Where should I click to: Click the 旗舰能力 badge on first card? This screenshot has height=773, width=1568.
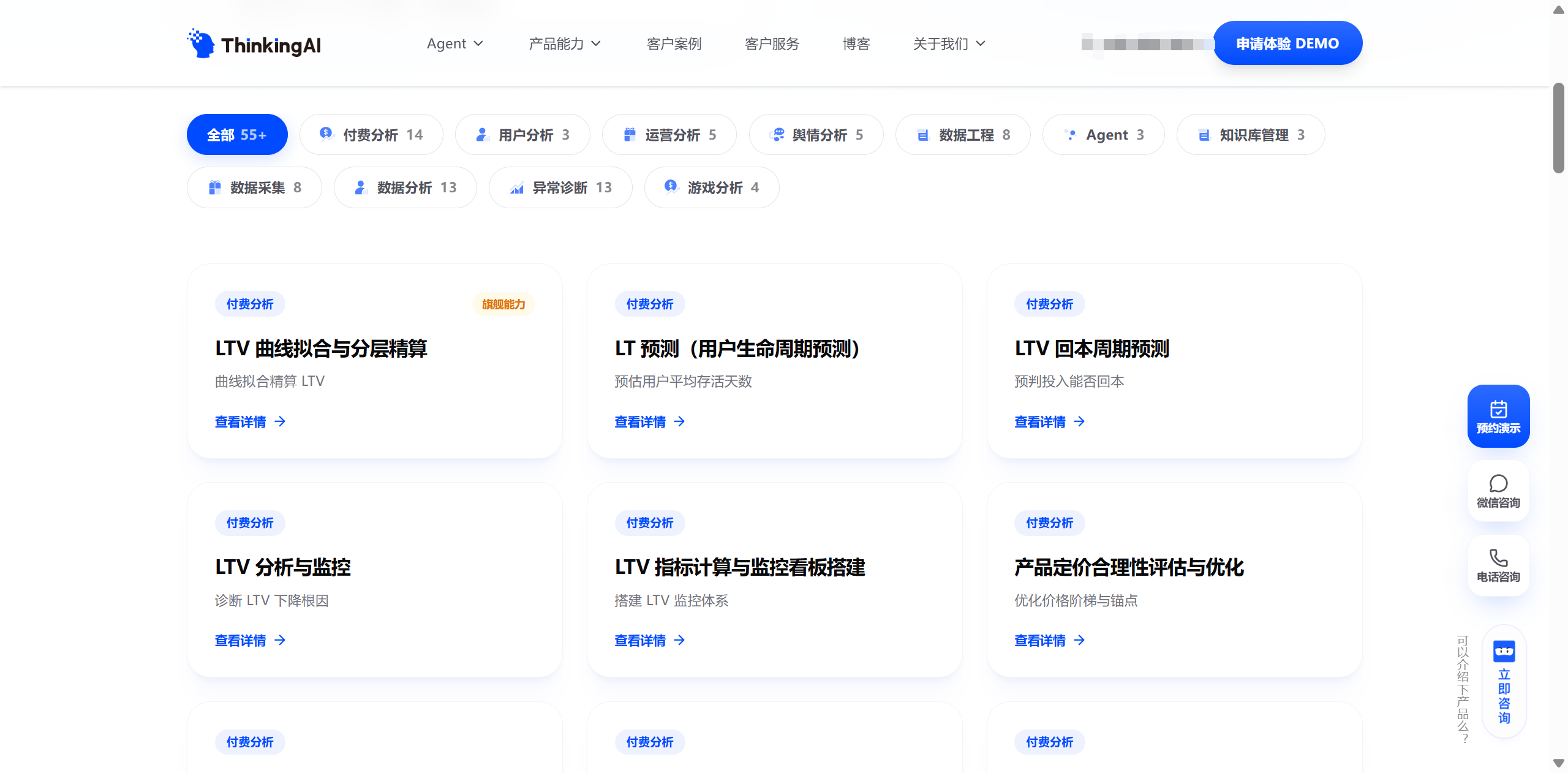click(503, 304)
